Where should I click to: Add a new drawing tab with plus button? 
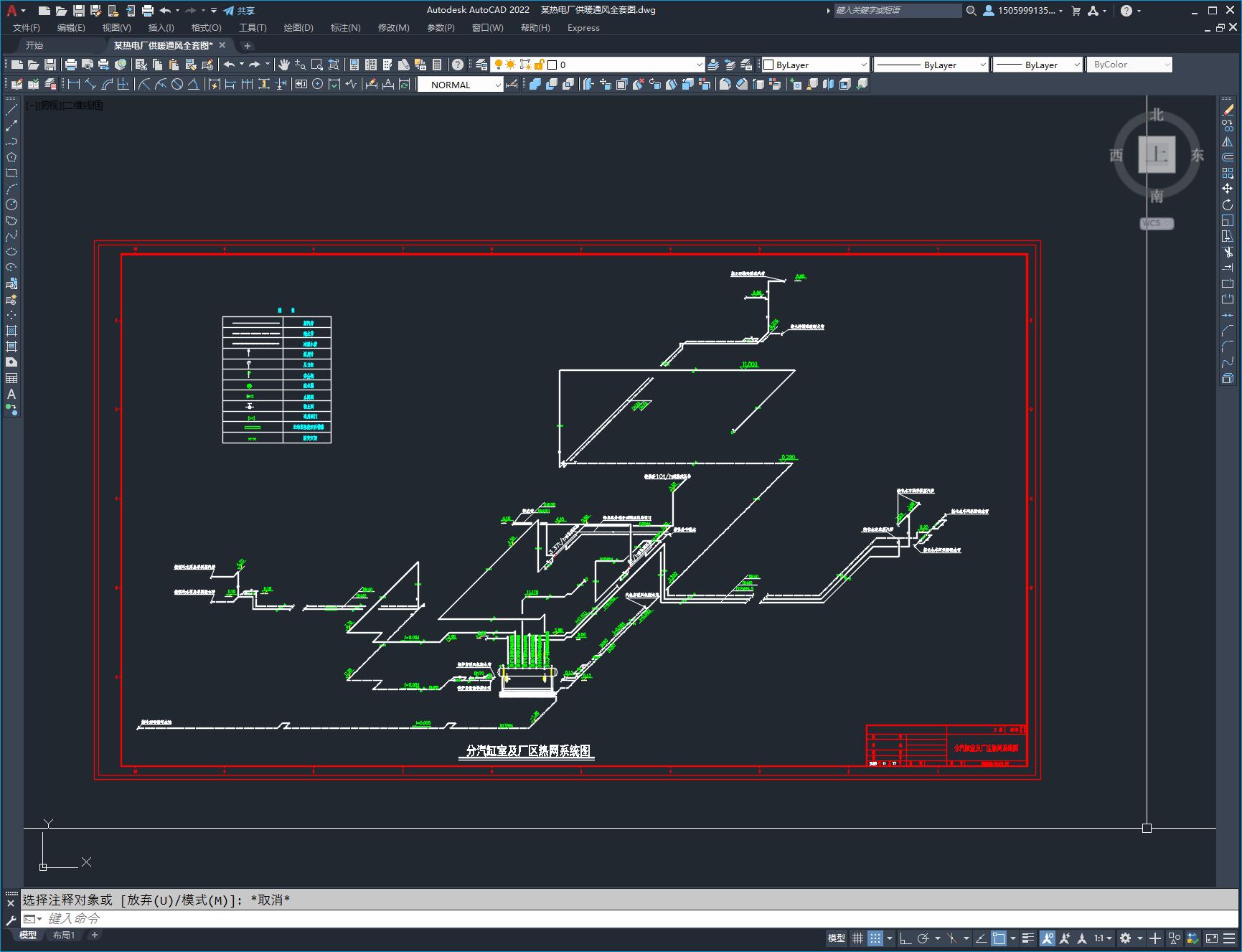[247, 45]
